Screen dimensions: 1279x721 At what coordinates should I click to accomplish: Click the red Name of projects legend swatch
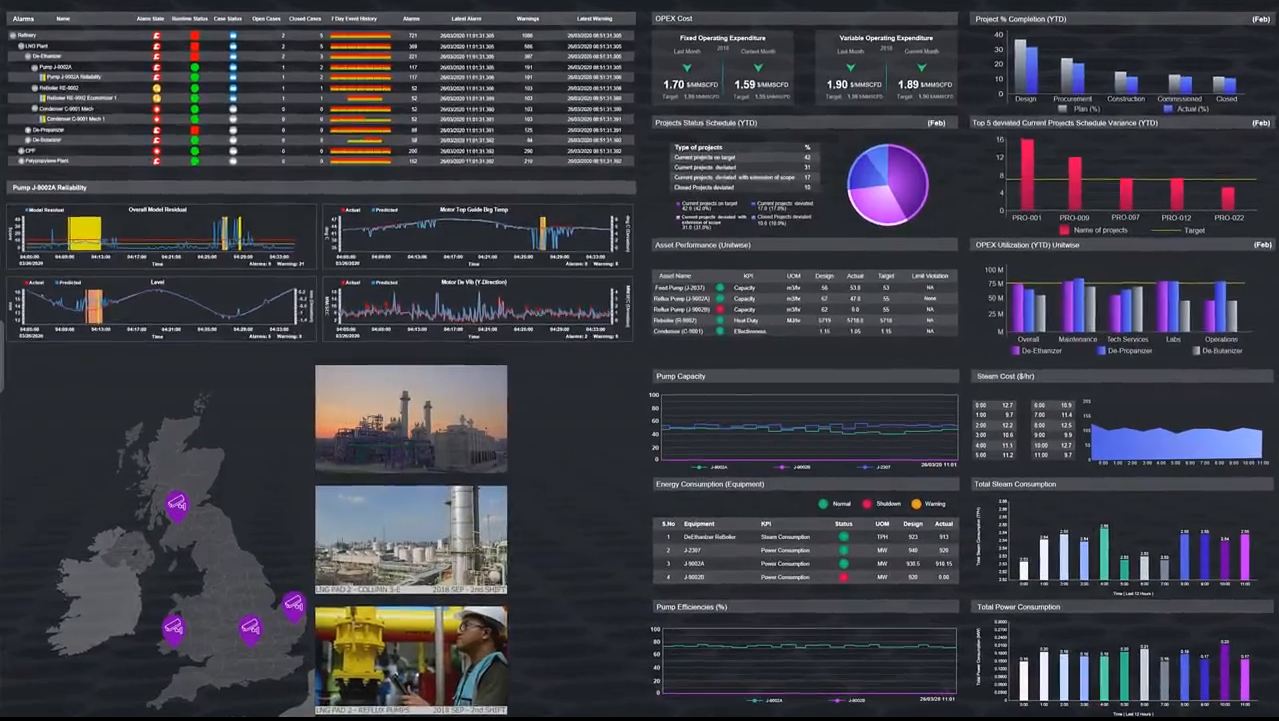pos(1064,231)
